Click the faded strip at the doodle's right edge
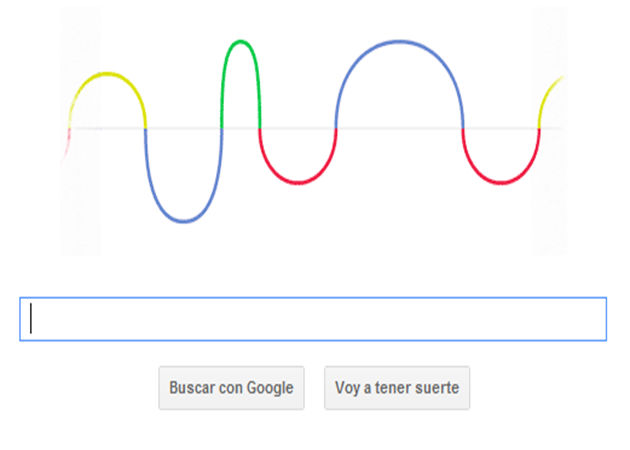 (549, 200)
